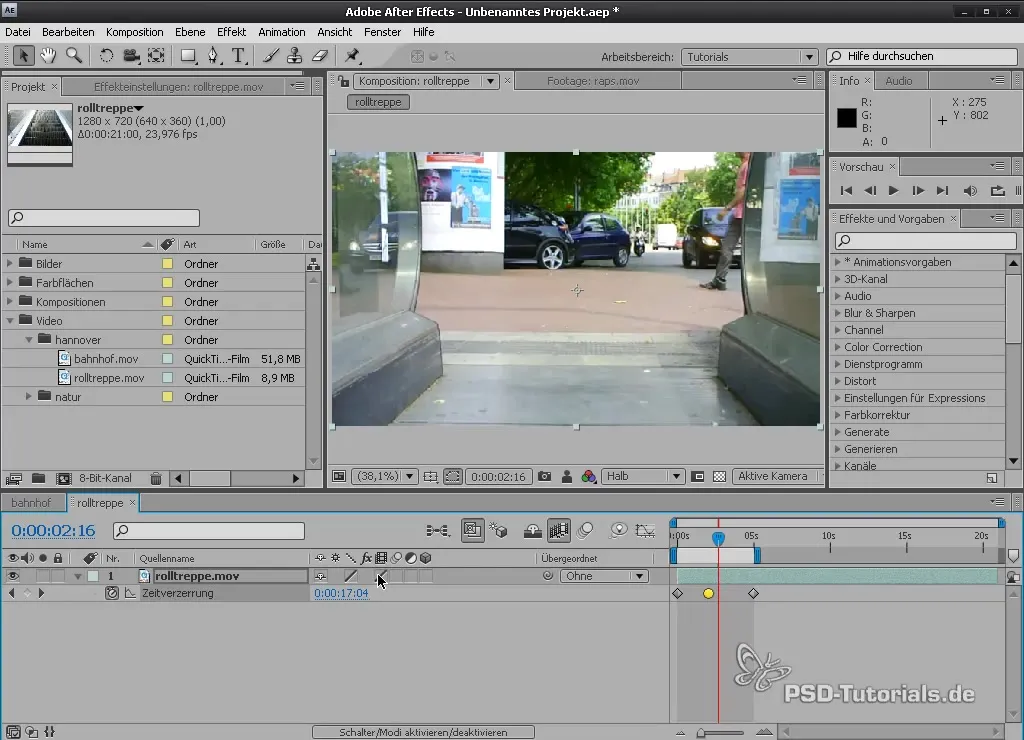Enable Frame Blending for the timeline

pos(559,530)
